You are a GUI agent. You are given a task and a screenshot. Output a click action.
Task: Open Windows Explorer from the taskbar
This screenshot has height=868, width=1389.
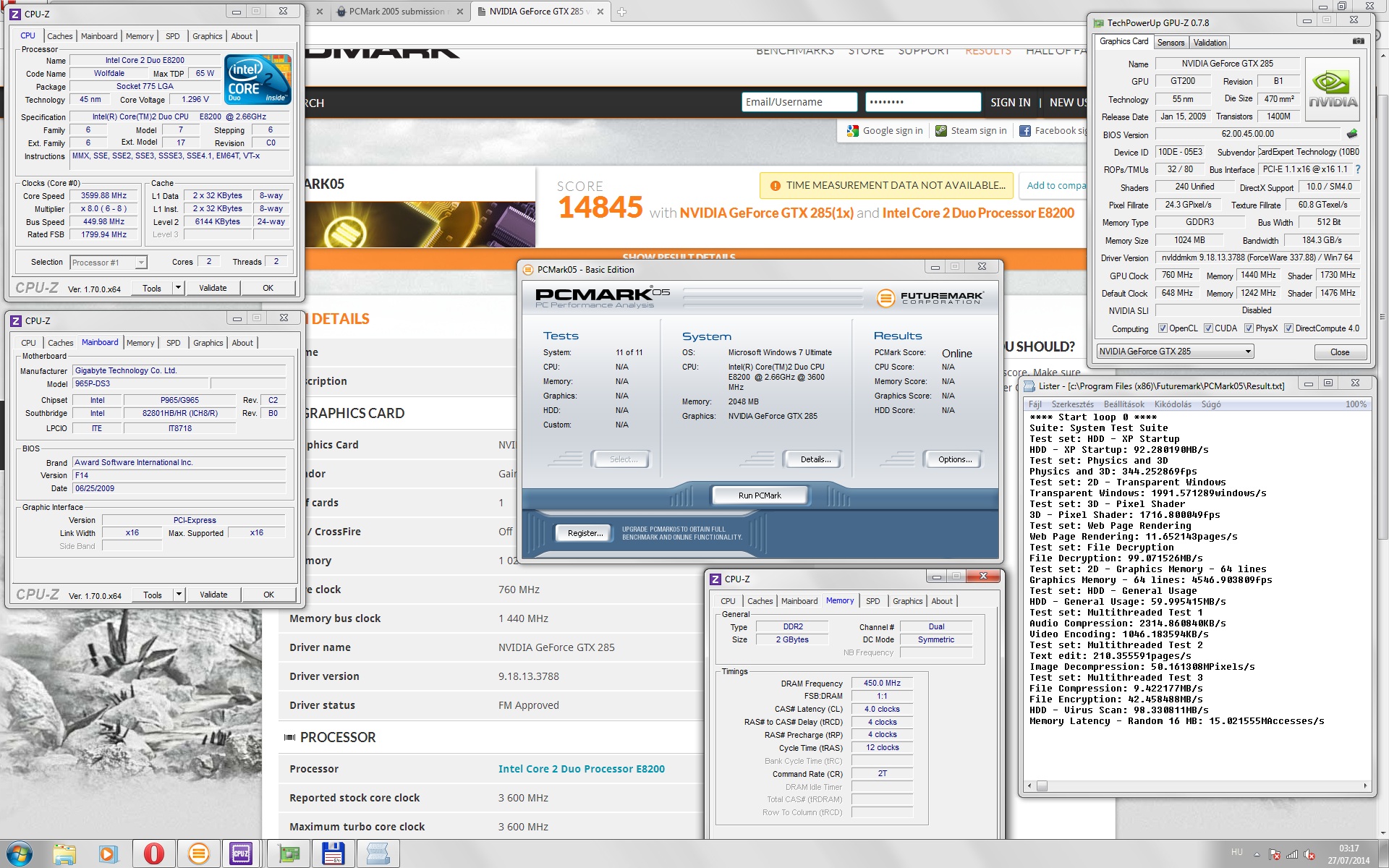pyautogui.click(x=64, y=854)
